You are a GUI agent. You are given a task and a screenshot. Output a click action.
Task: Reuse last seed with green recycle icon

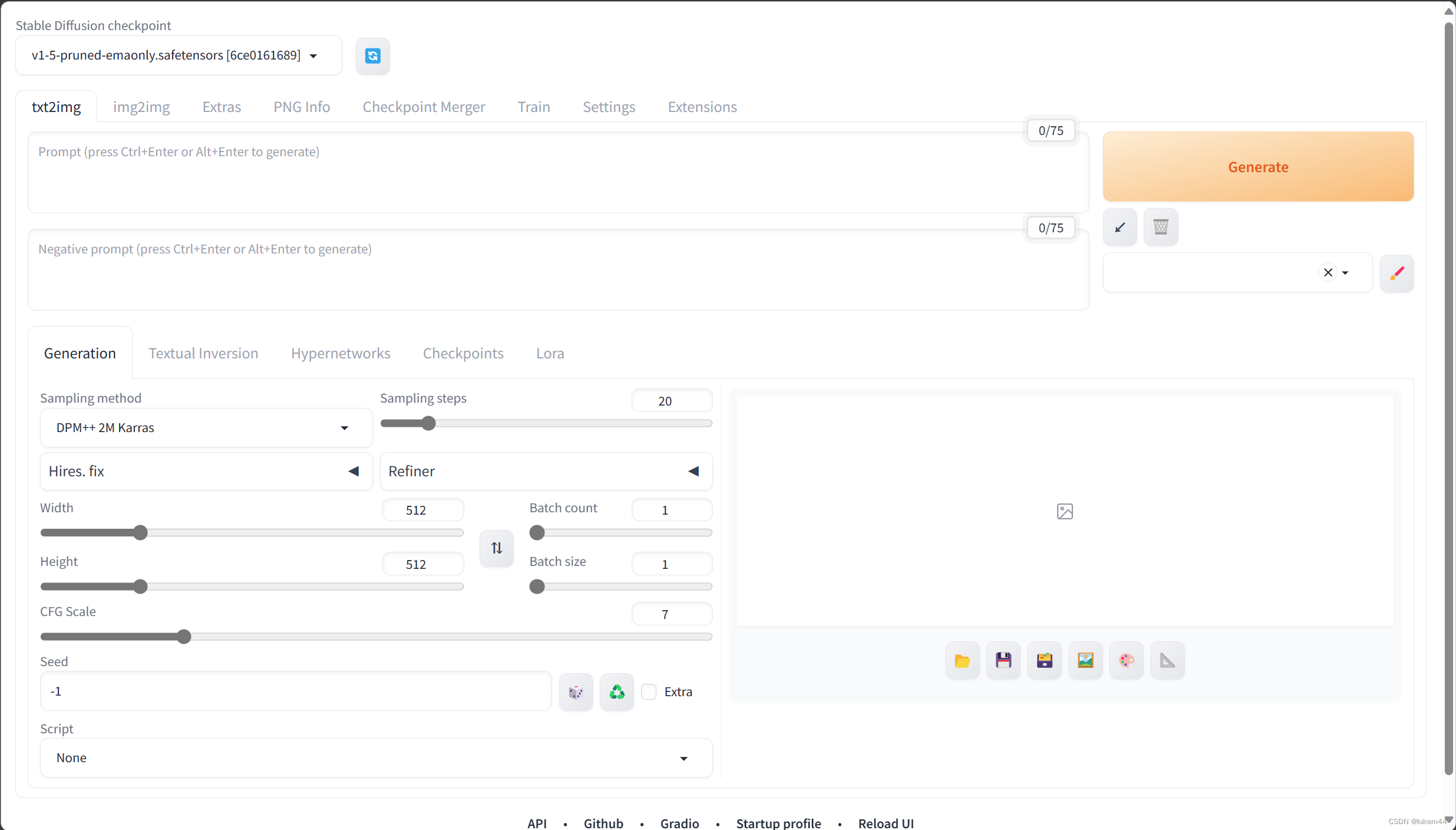tap(616, 691)
